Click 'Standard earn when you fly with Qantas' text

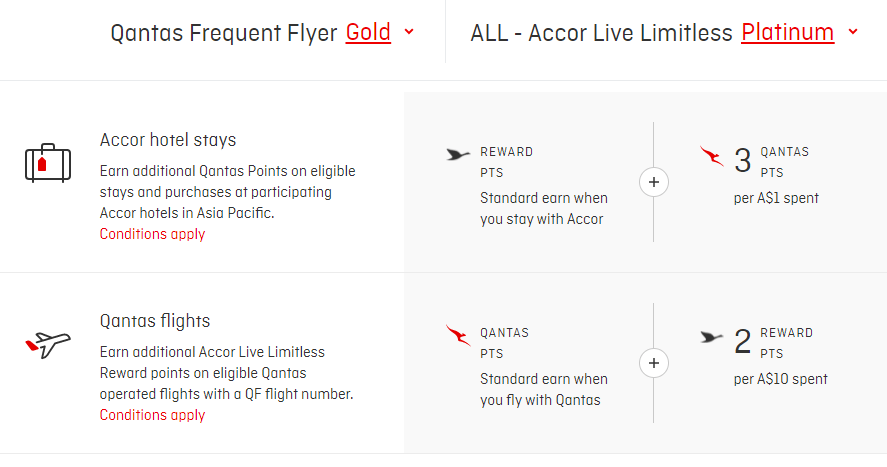[544, 389]
